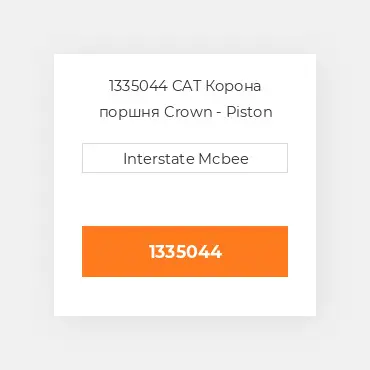Click the word 'Crown' in product title

coord(188,112)
